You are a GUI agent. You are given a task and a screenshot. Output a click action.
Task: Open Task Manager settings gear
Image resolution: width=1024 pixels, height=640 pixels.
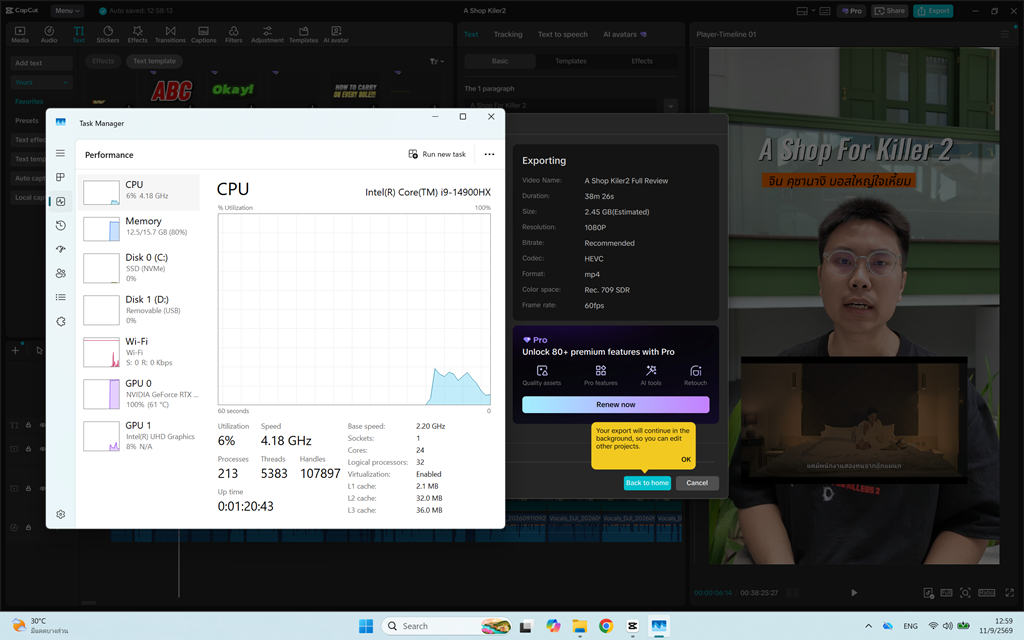[60, 515]
